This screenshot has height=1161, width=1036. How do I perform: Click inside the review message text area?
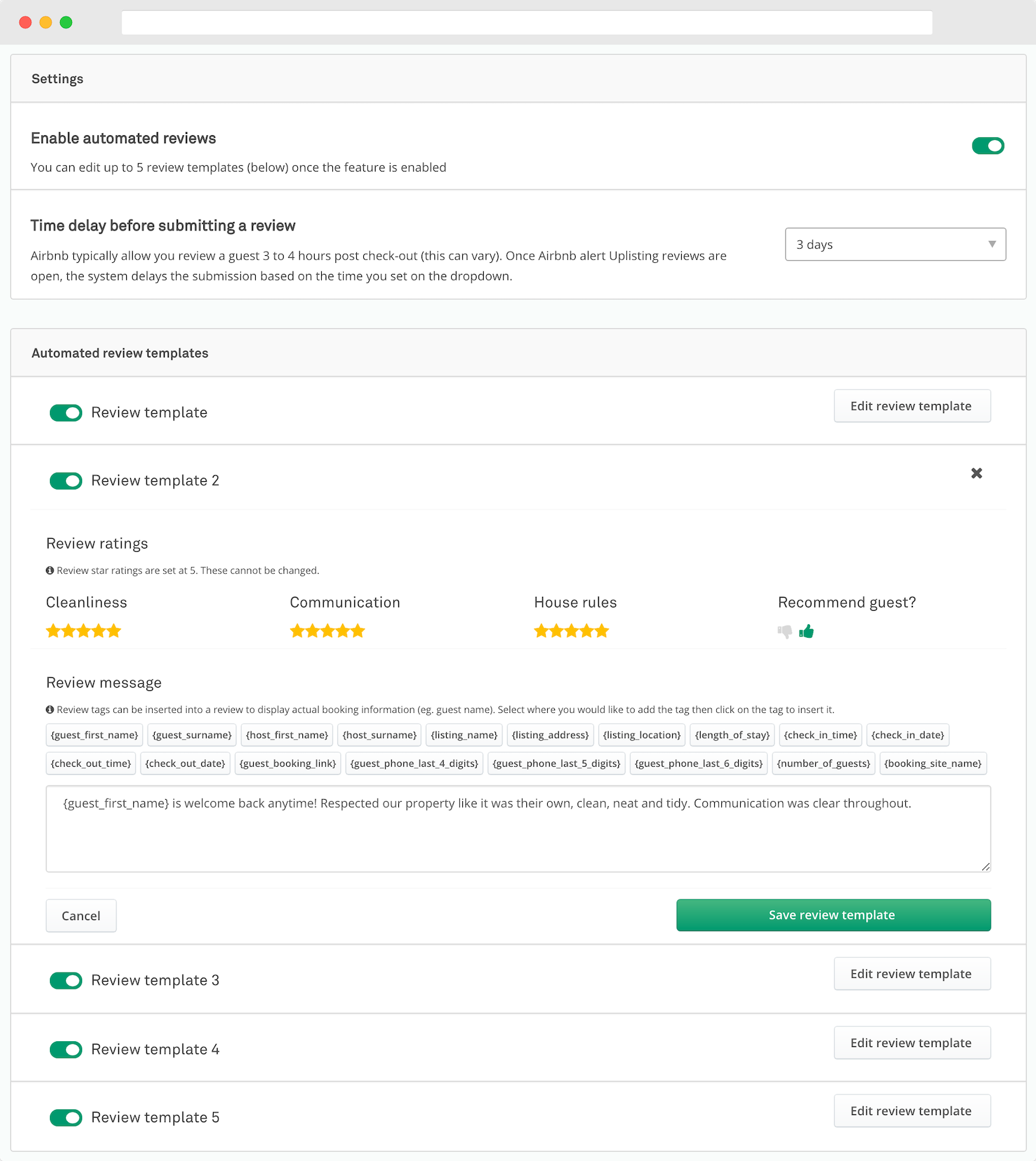tap(518, 835)
